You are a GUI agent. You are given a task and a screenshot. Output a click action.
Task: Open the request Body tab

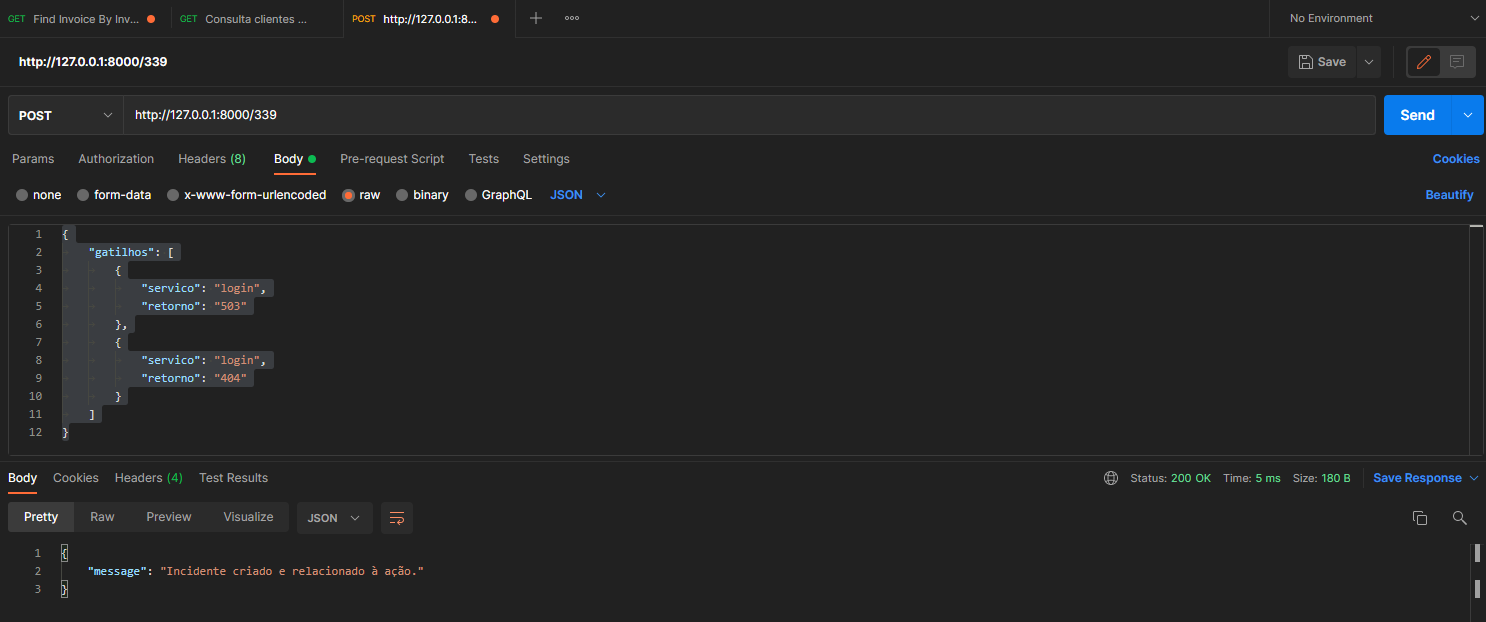pyautogui.click(x=294, y=159)
